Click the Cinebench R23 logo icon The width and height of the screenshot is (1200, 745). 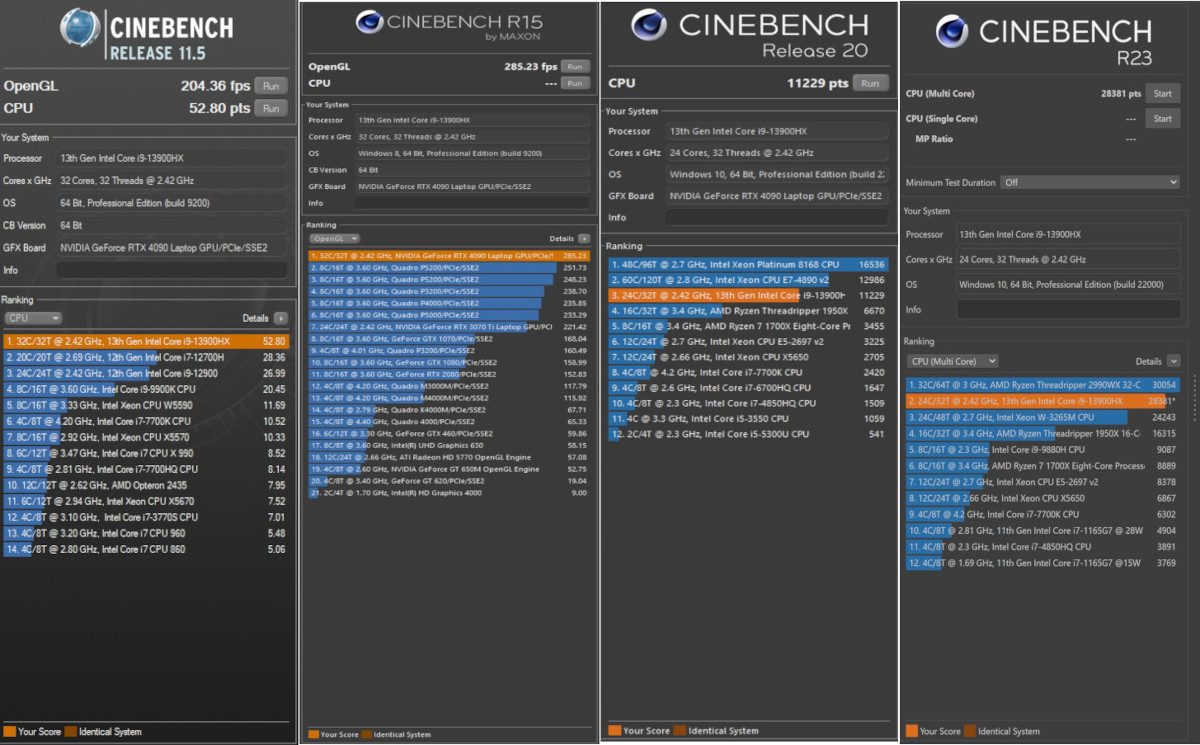(x=951, y=32)
